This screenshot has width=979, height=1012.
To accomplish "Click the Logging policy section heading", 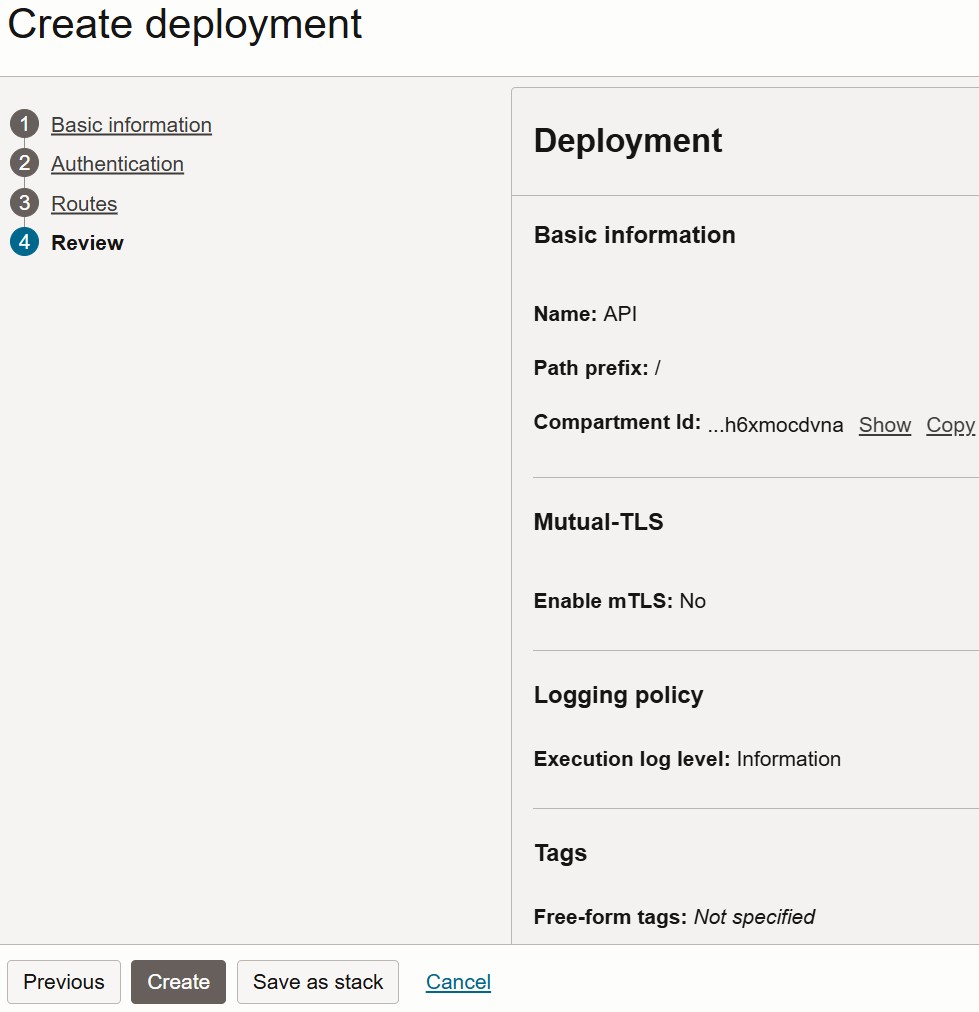I will tap(618, 696).
